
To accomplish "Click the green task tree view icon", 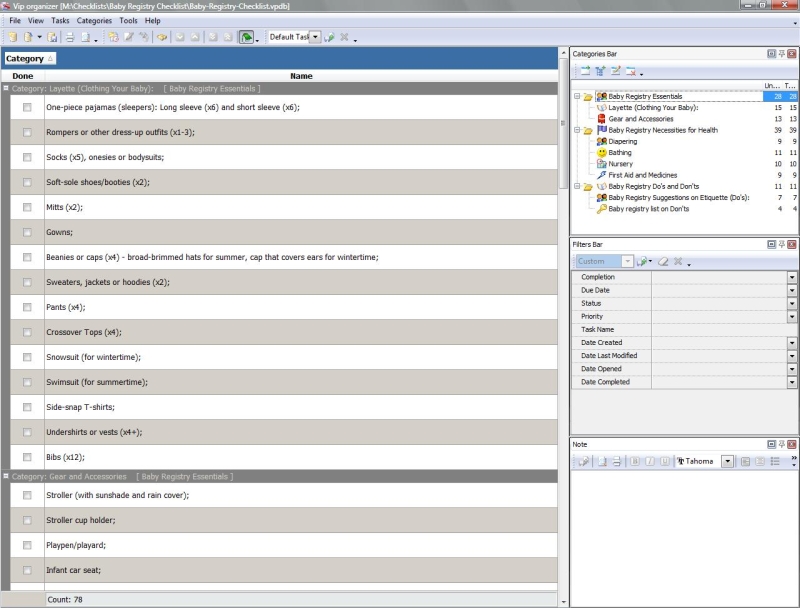I will click(x=246, y=37).
